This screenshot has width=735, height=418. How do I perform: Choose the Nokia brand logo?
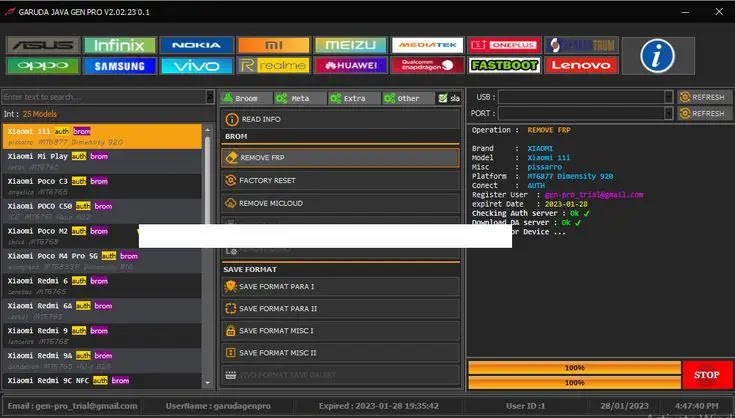click(x=196, y=45)
